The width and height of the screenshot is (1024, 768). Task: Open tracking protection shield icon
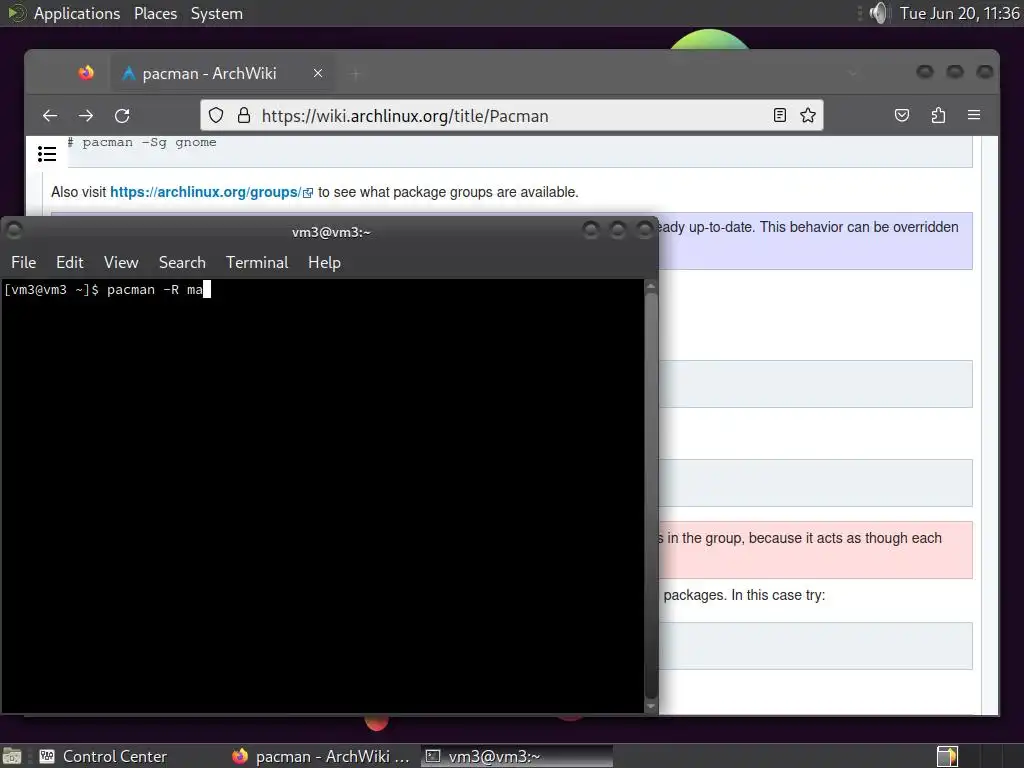click(216, 116)
